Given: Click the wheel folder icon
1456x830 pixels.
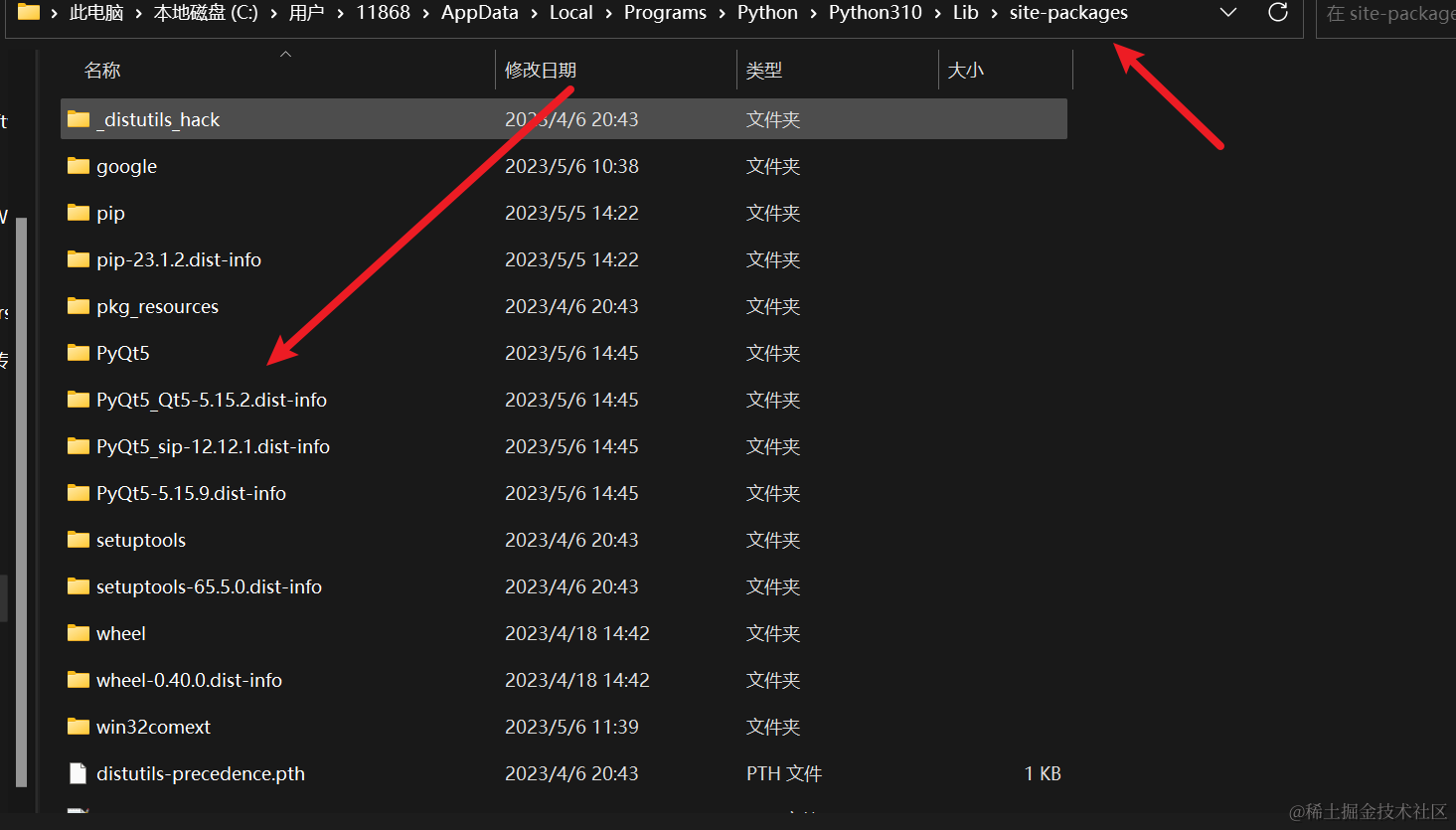Looking at the screenshot, I should pos(79,633).
